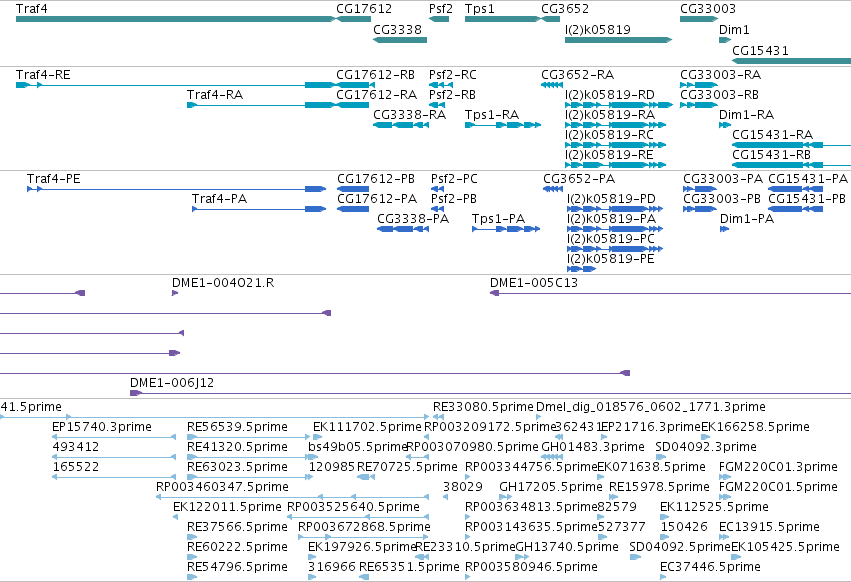851x582 pixels.
Task: Click the CG33003 gene label
Action: tap(708, 9)
